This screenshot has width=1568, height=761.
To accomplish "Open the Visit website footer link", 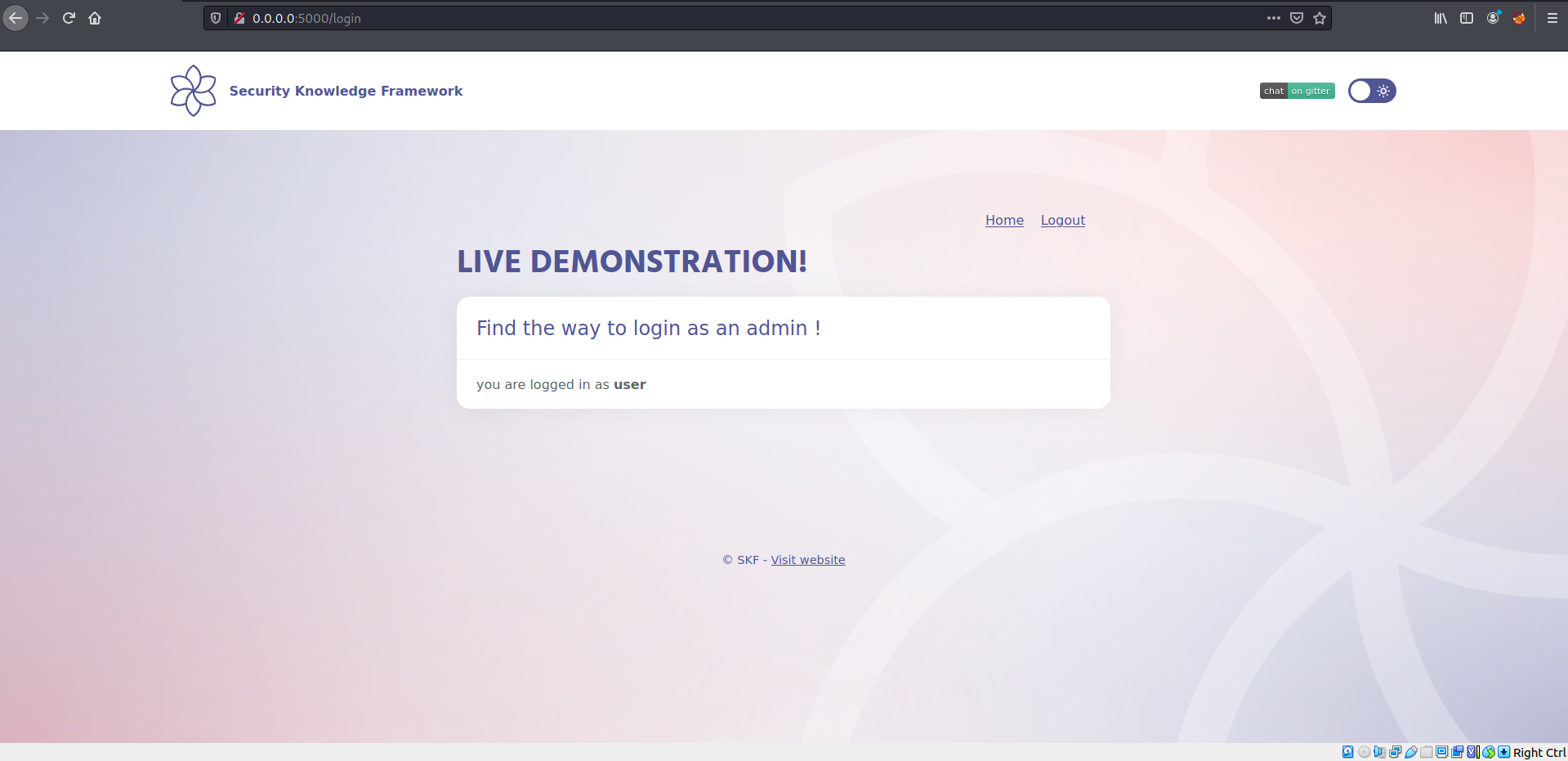I will tap(807, 560).
